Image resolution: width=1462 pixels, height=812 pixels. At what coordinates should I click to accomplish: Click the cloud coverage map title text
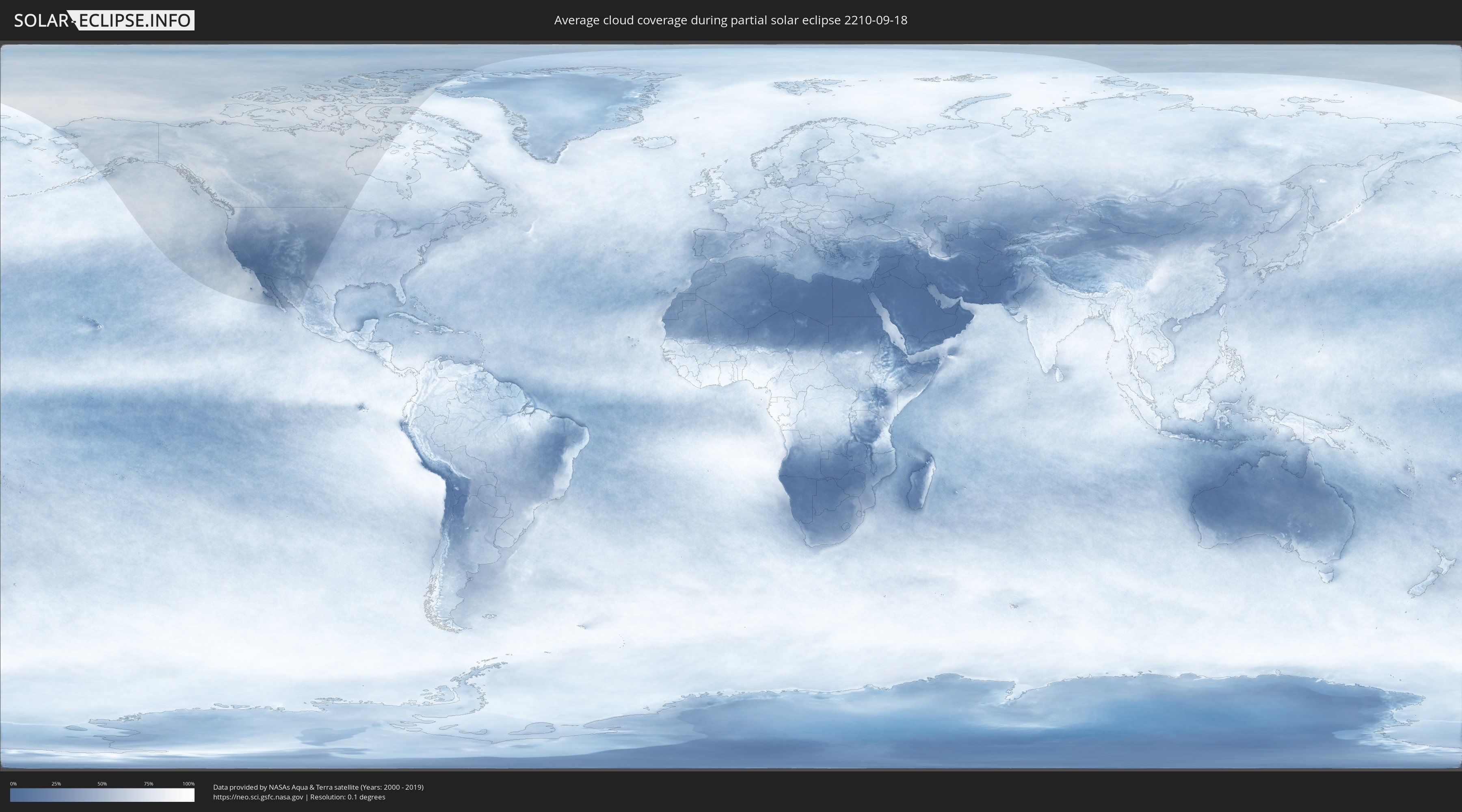tap(731, 20)
